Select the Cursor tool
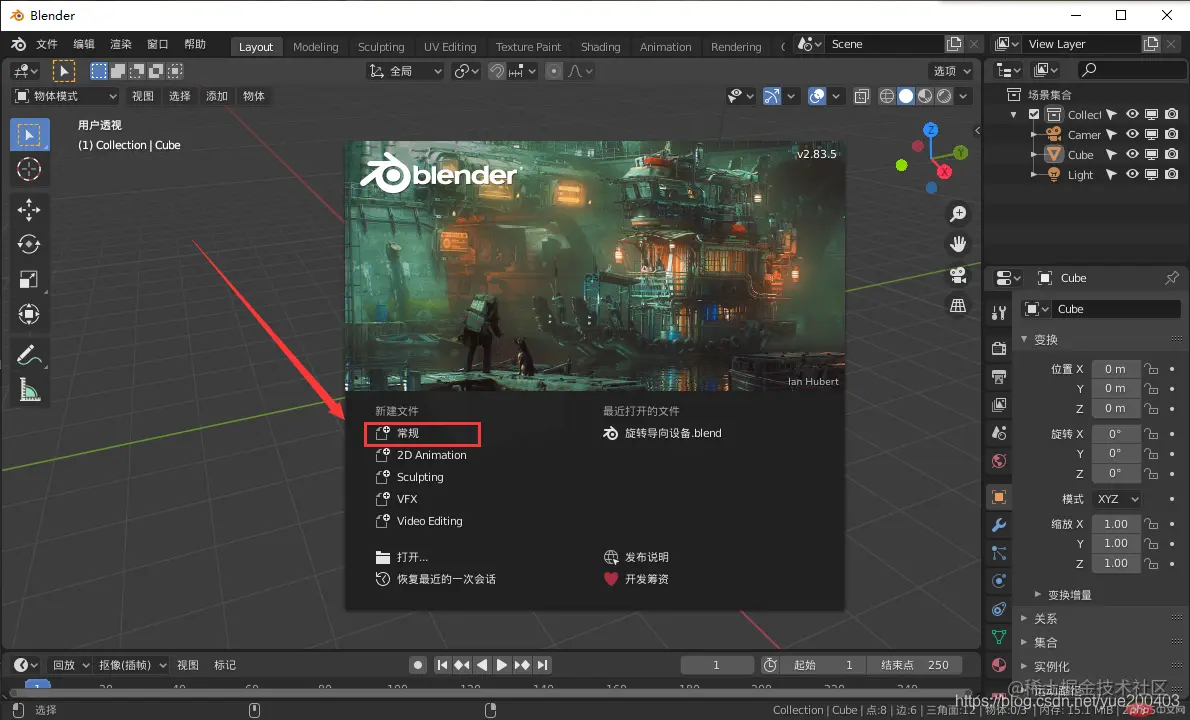Viewport: 1190px width, 720px height. (30, 169)
